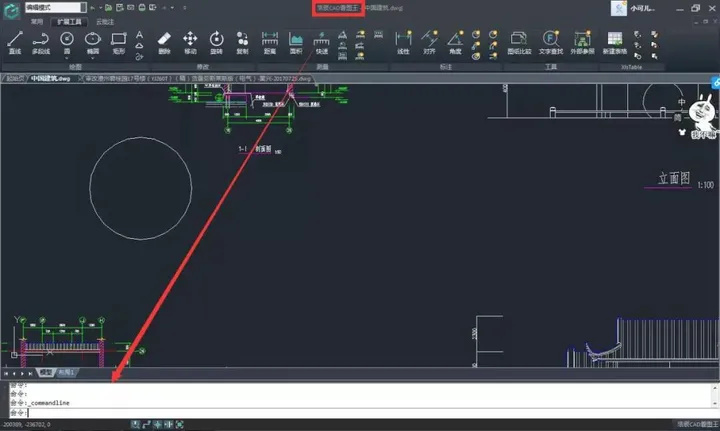Toggle the first status bar snap icon
Viewport: 720px width, 431px height.
[x=135, y=425]
